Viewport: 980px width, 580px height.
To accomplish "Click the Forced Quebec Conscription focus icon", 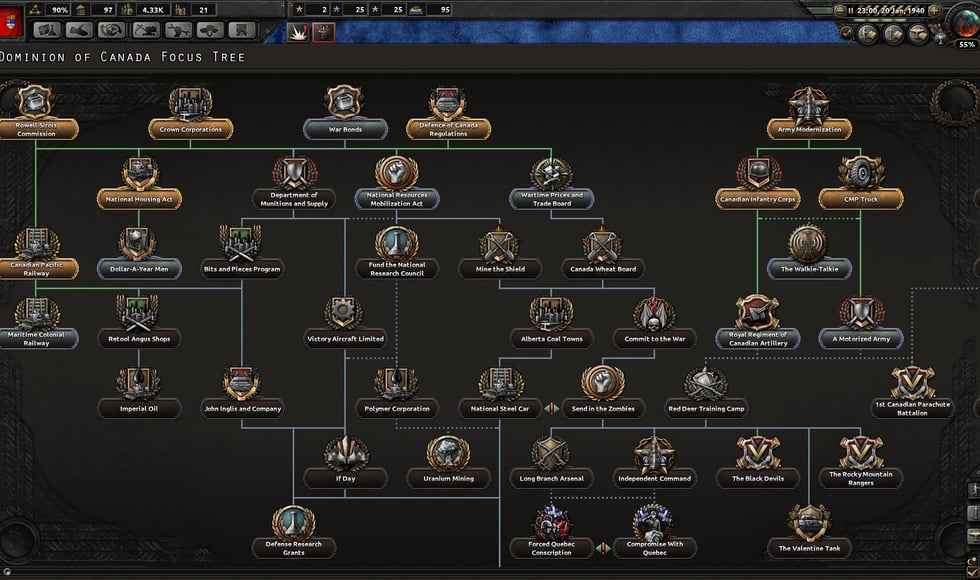I will click(x=551, y=522).
